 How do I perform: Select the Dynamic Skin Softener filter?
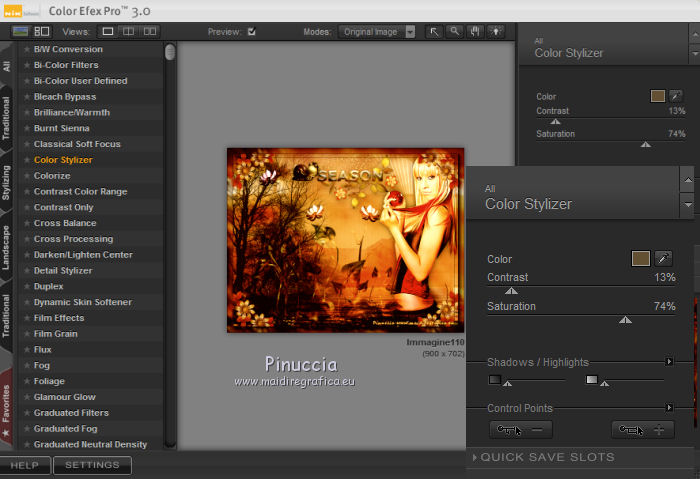pos(83,302)
